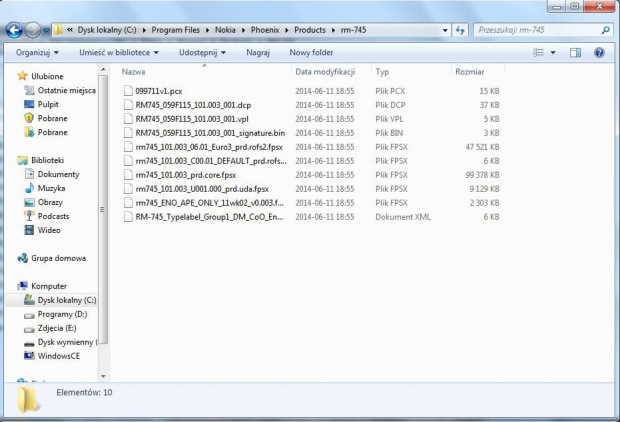The image size is (620, 422).
Task: Click the folder icon in address bar
Action: 58,30
